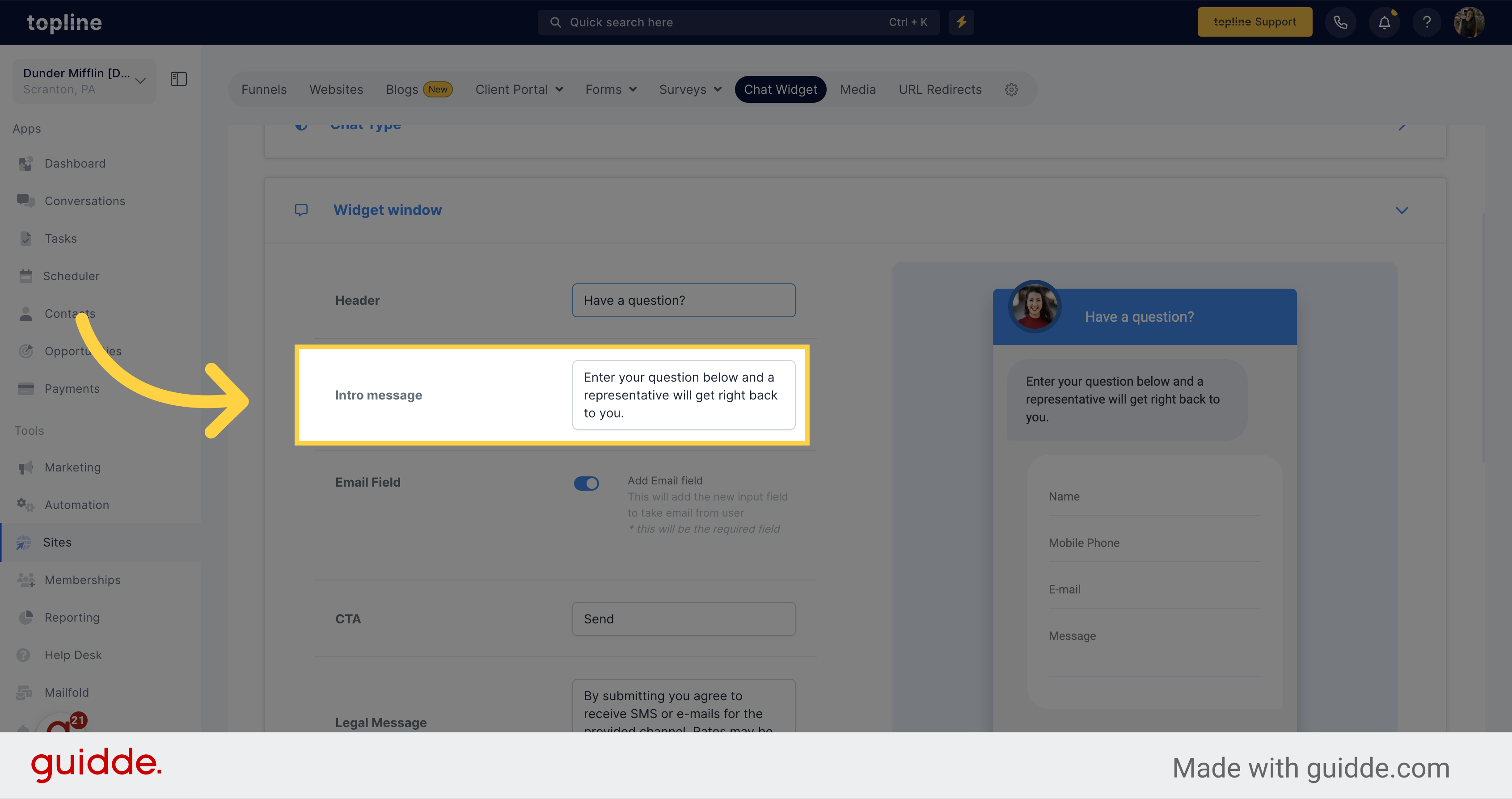Select the Websites tab

point(336,89)
